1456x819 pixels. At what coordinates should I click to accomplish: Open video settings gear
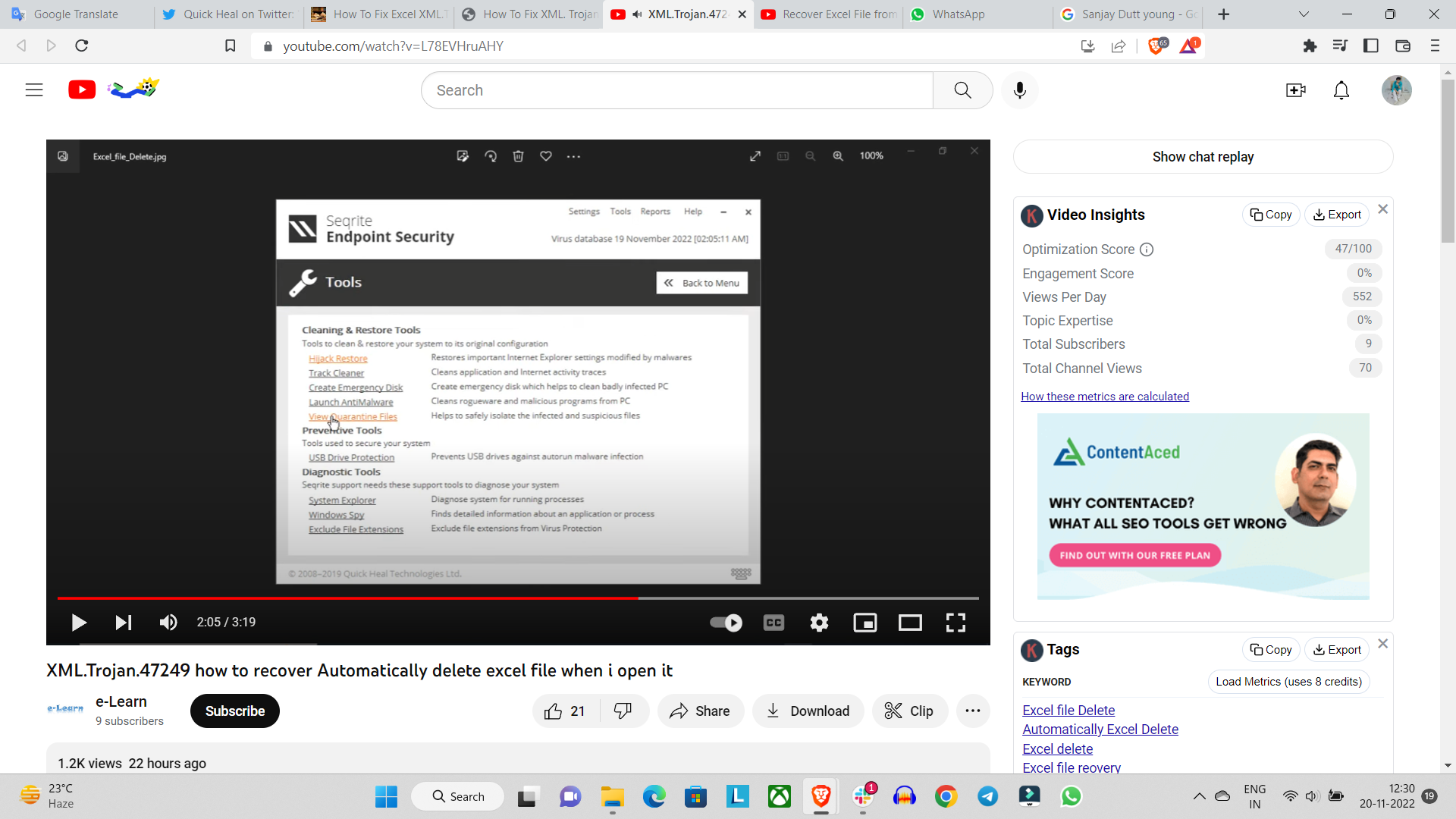819,623
